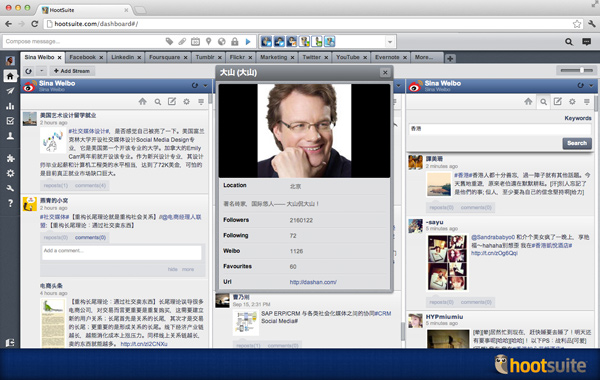
Task: Open the Help question mark icon
Action: click(x=10, y=203)
